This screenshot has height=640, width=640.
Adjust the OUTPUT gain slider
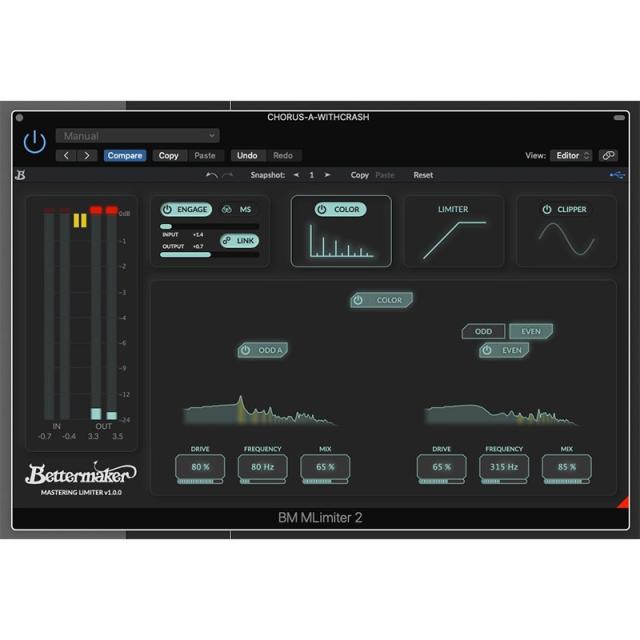[x=210, y=255]
